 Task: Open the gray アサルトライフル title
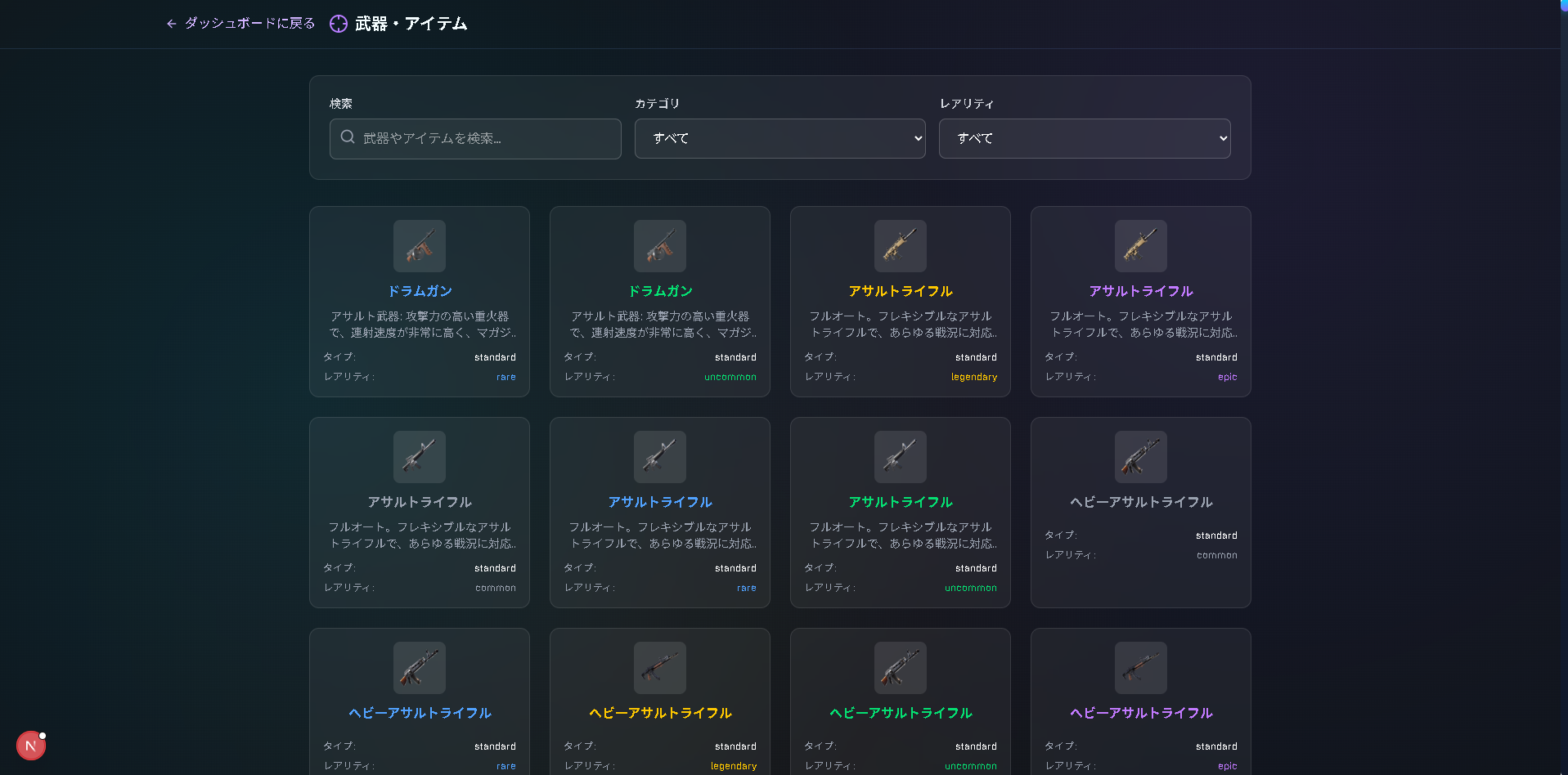(420, 502)
